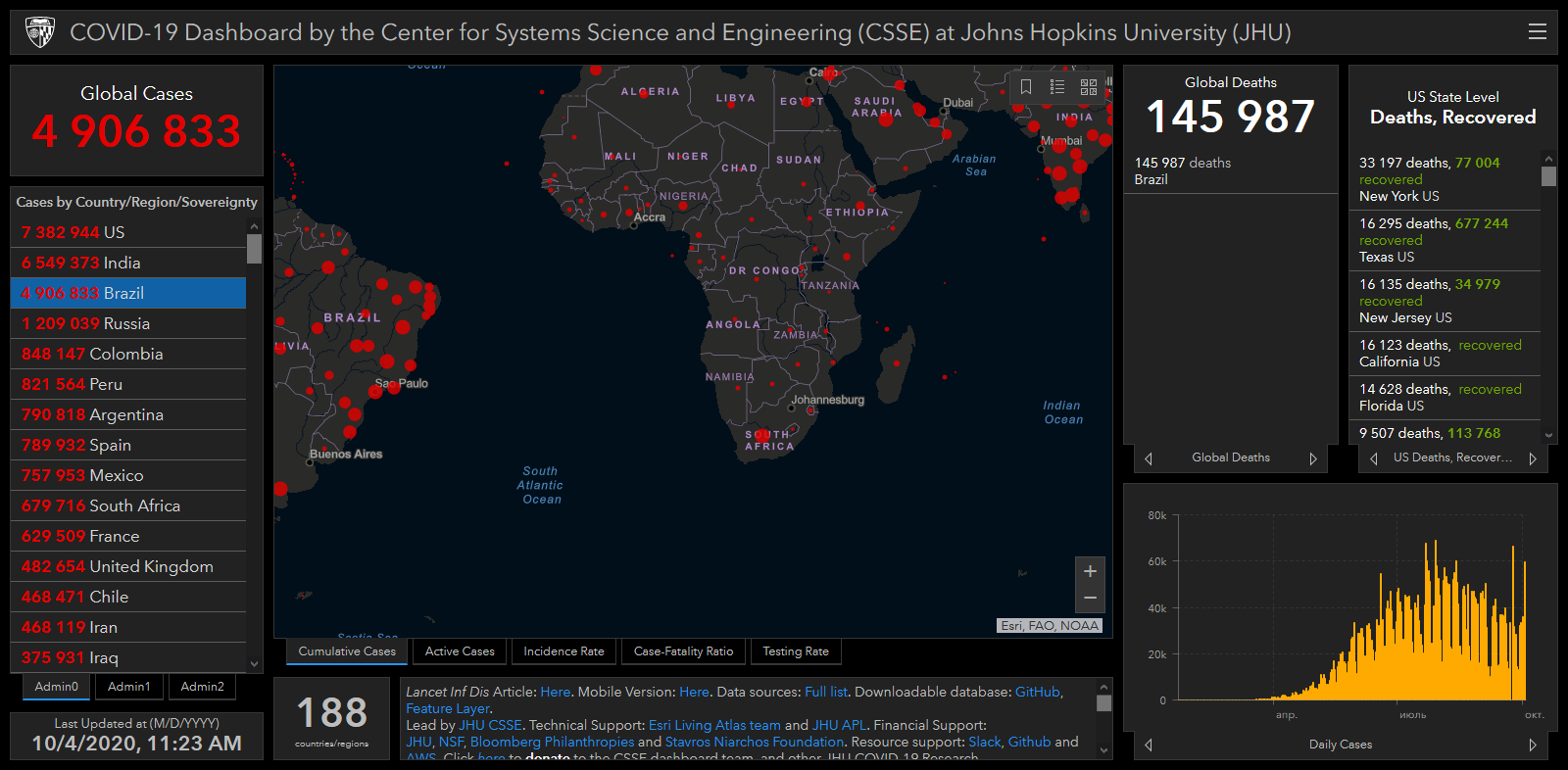
Task: Select United Kingdom in the country list
Action: (128, 566)
